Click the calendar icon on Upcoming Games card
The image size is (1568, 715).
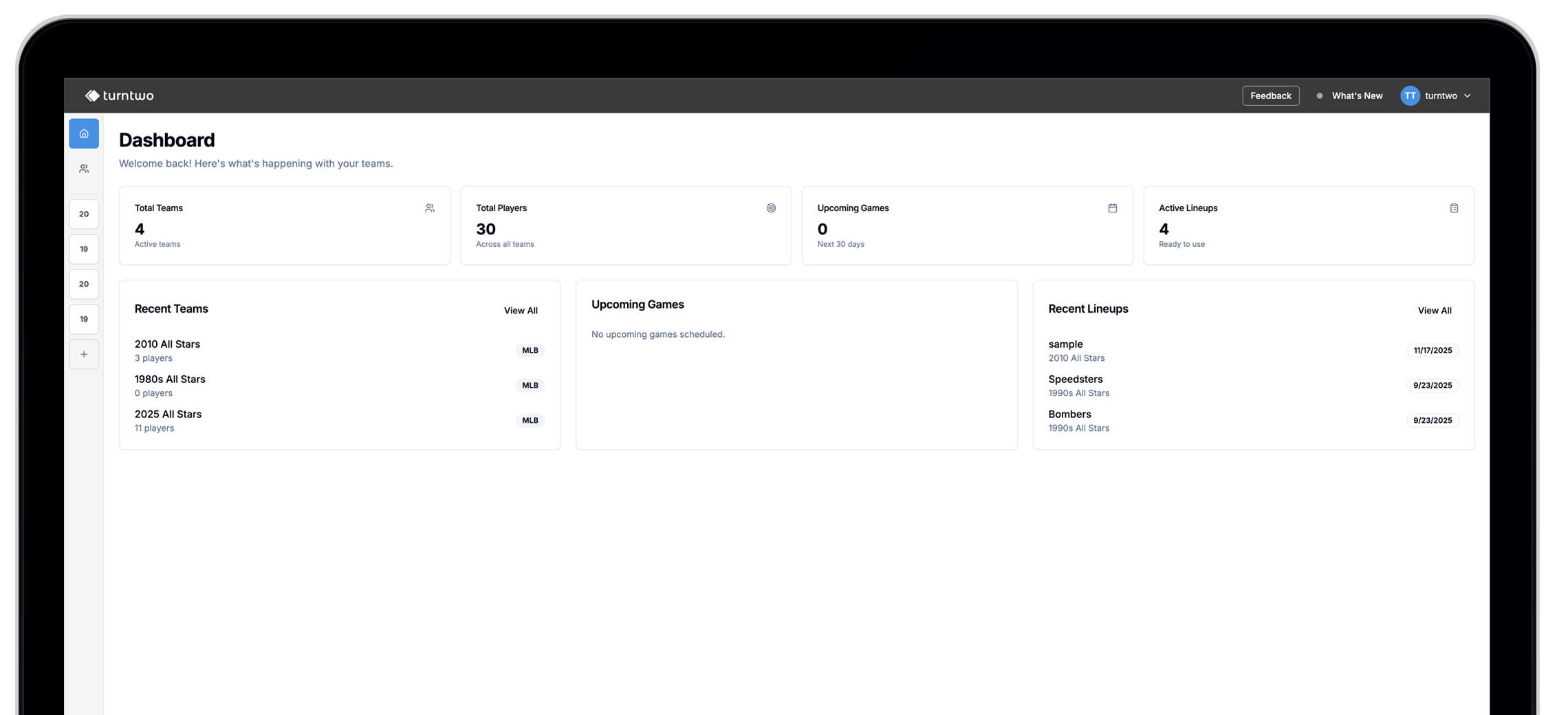(1112, 208)
